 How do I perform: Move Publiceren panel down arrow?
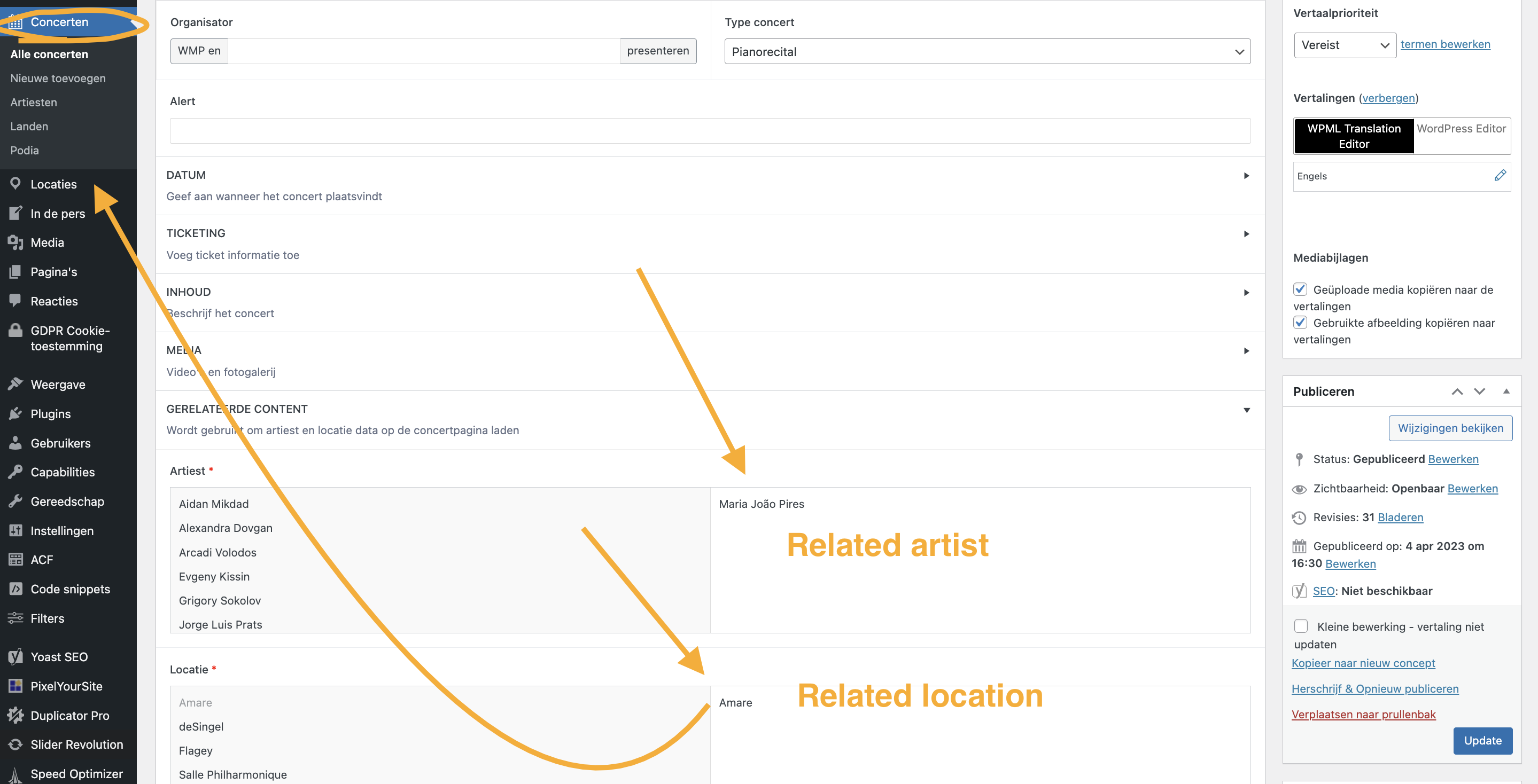pyautogui.click(x=1479, y=391)
